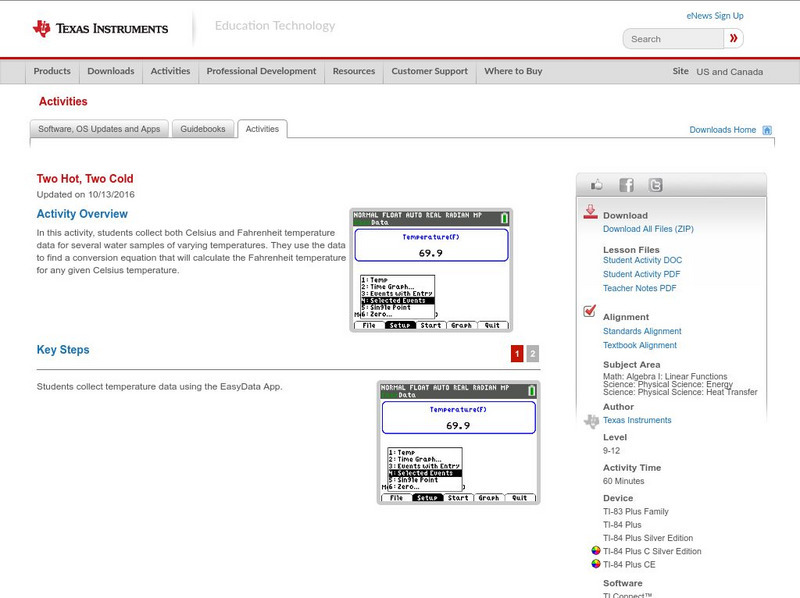Click the 'Lesson Files' section label

(631, 250)
